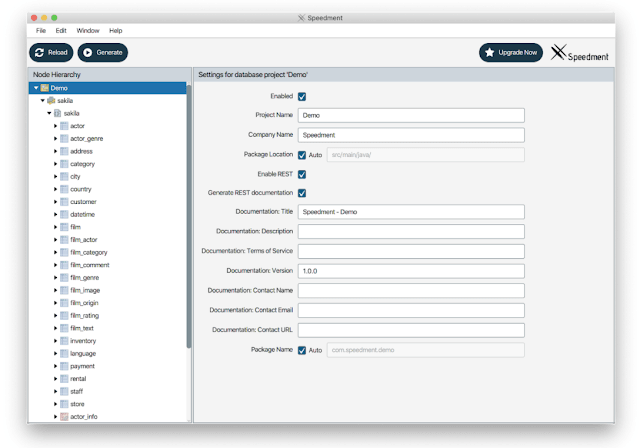Expand the payment table node
Image resolution: width=640 pixels, height=448 pixels.
pos(56,366)
